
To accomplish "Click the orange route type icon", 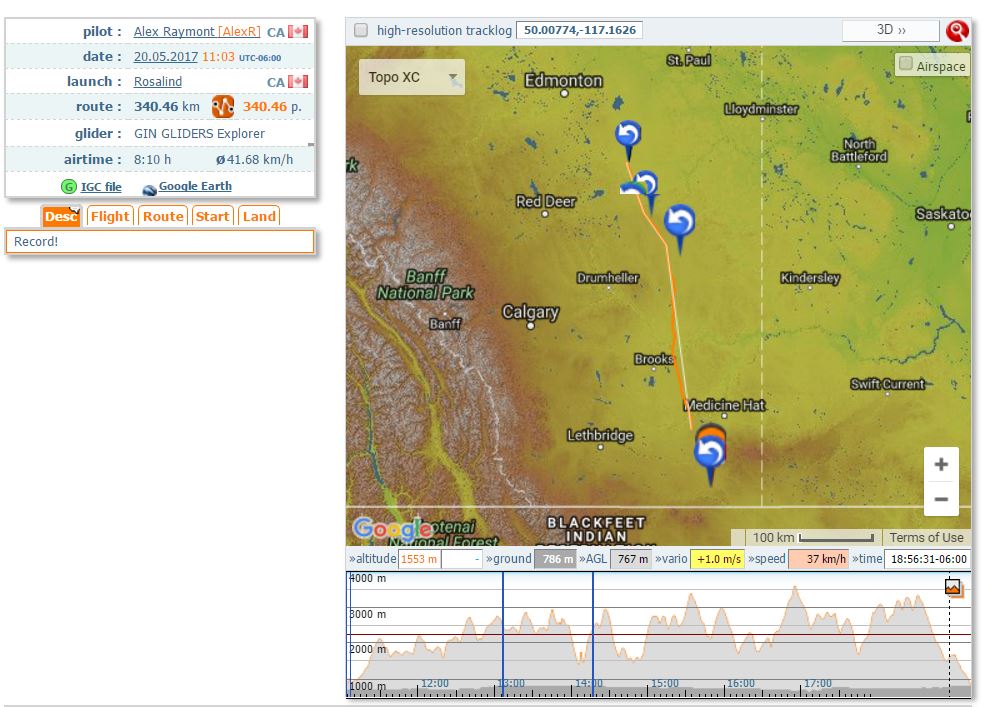I will coord(223,107).
